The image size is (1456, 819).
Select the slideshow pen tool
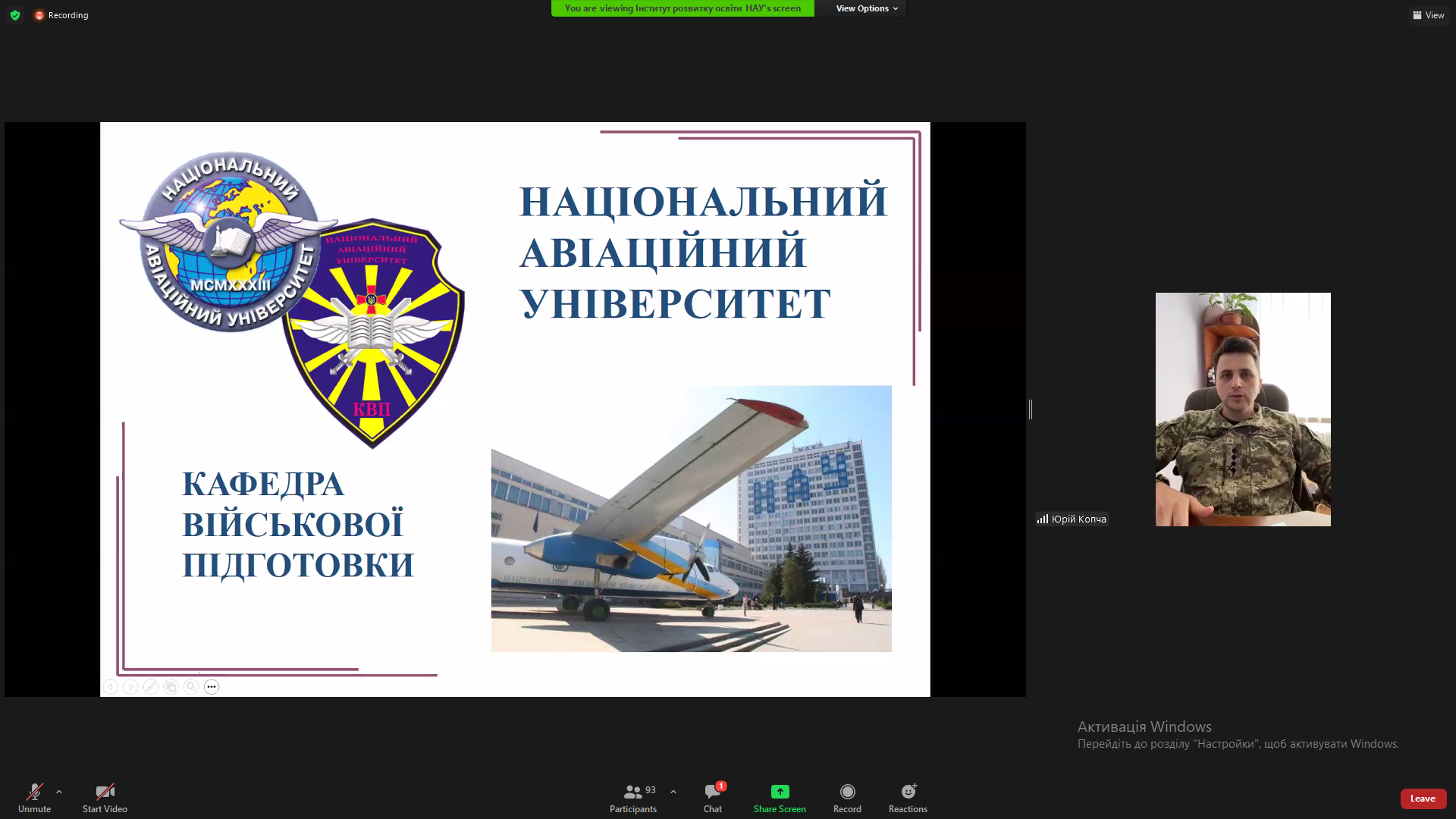(x=151, y=687)
